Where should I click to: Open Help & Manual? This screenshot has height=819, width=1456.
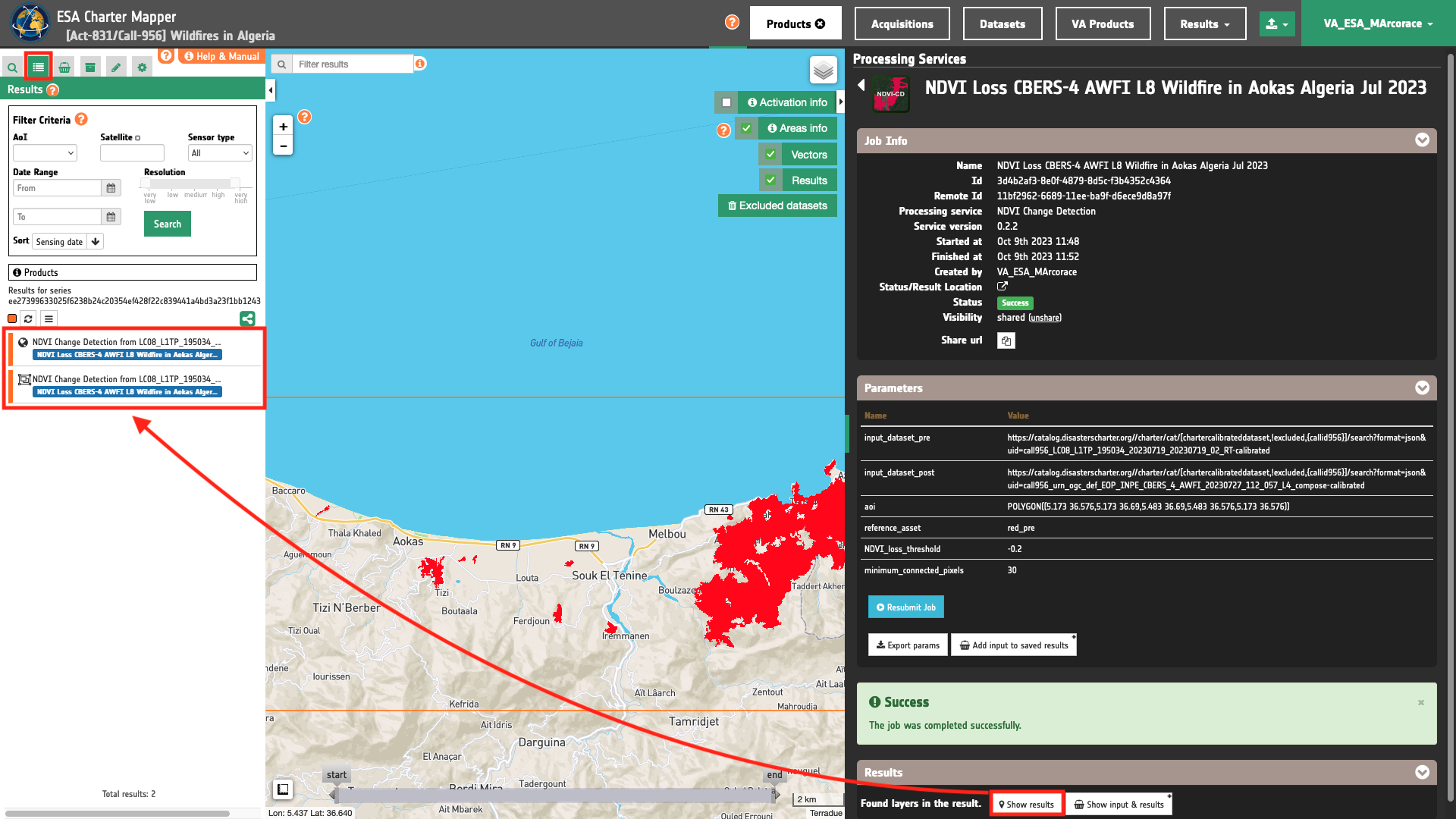(x=221, y=56)
